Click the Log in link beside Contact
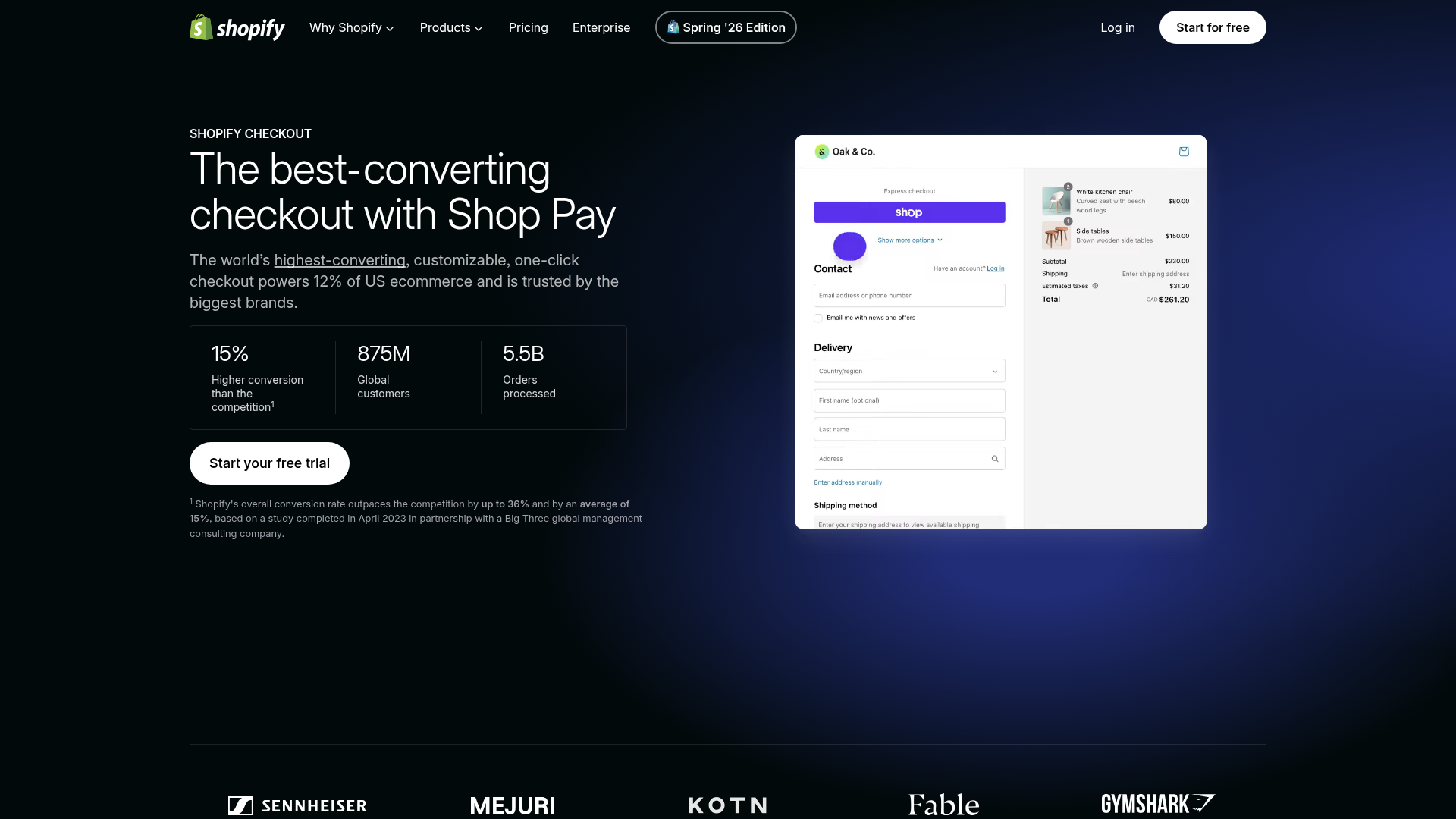This screenshot has height=819, width=1456. pos(995,268)
